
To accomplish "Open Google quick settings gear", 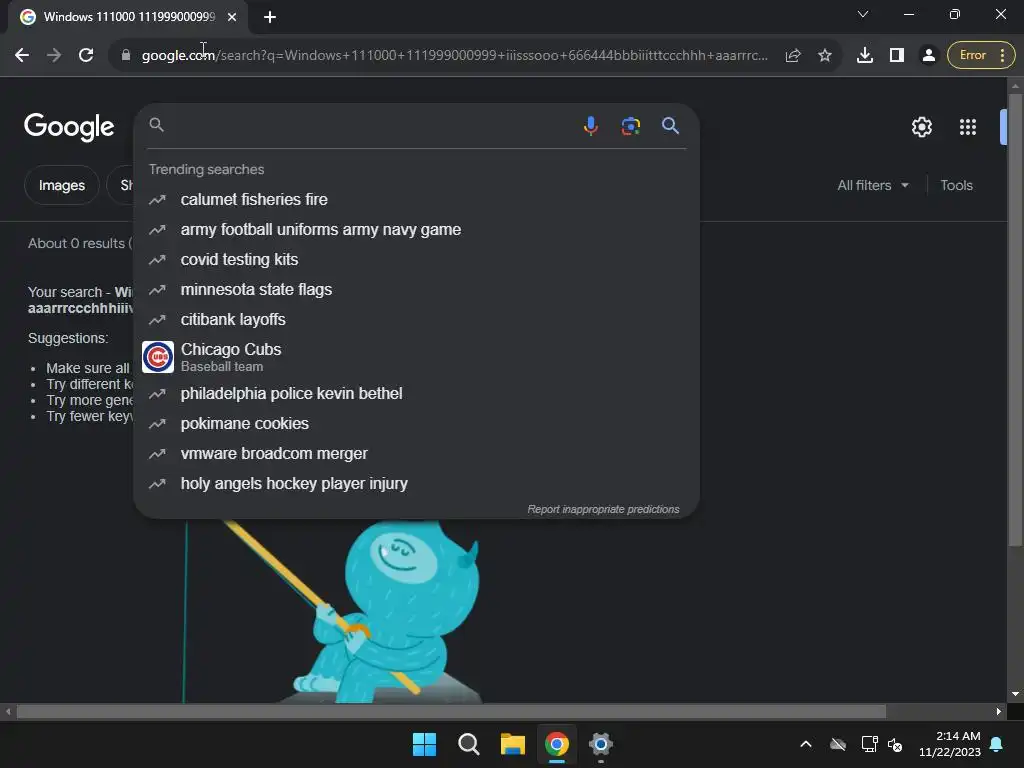I will (921, 127).
